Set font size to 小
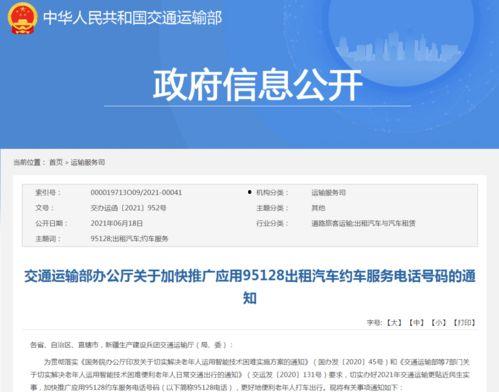 438,322
